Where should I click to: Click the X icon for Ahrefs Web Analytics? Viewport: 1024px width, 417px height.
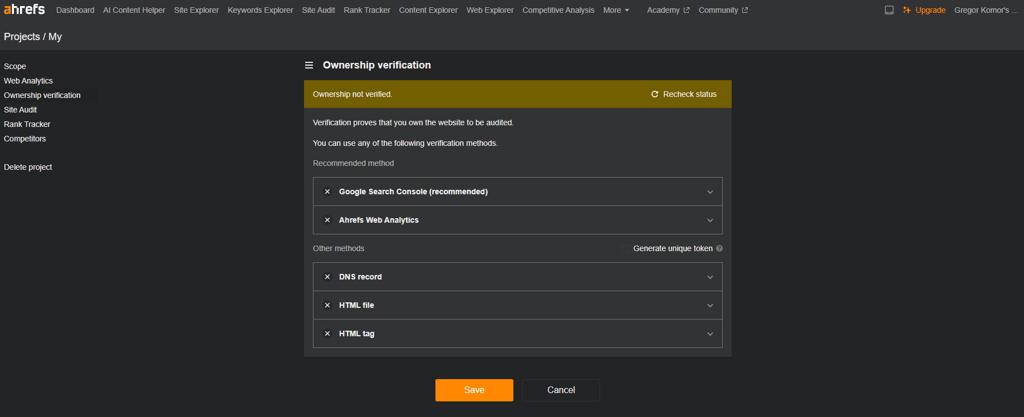click(x=327, y=221)
